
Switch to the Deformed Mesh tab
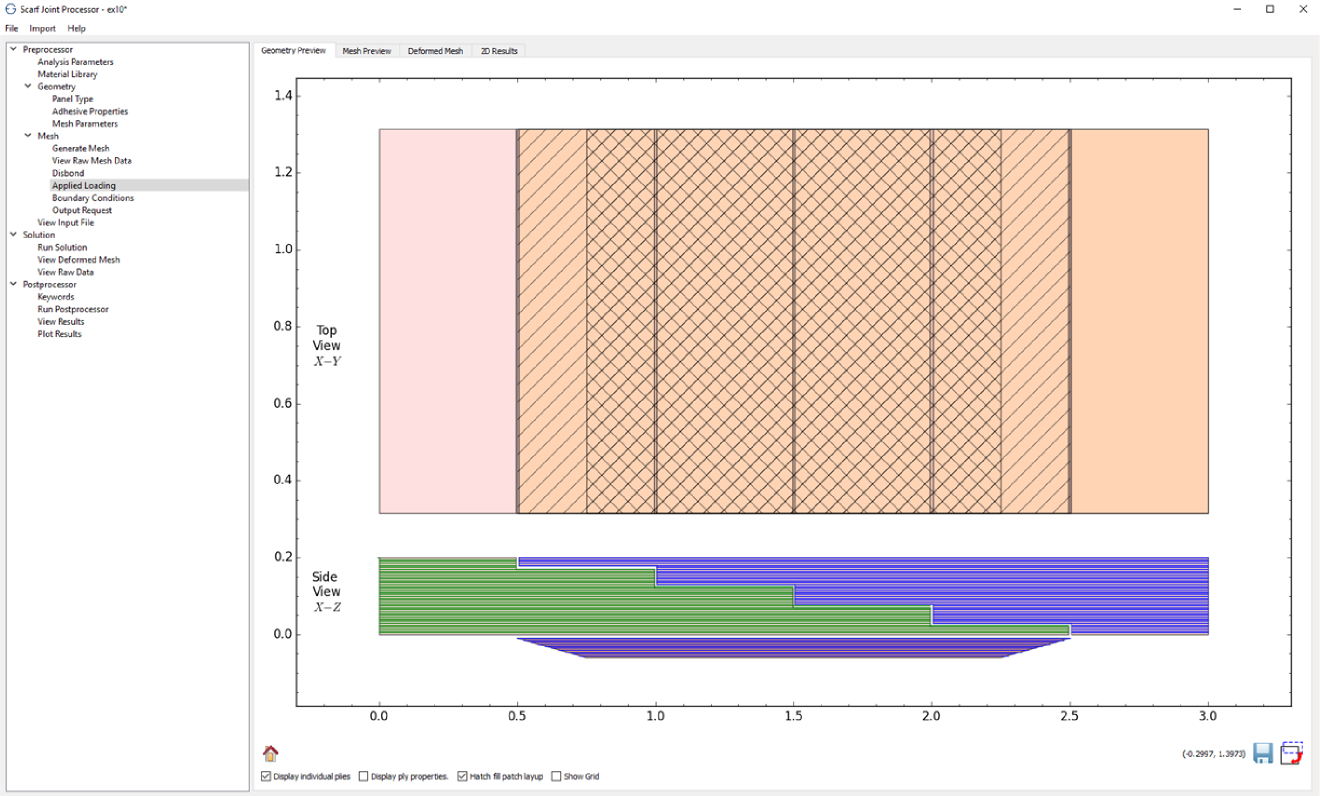tap(435, 51)
